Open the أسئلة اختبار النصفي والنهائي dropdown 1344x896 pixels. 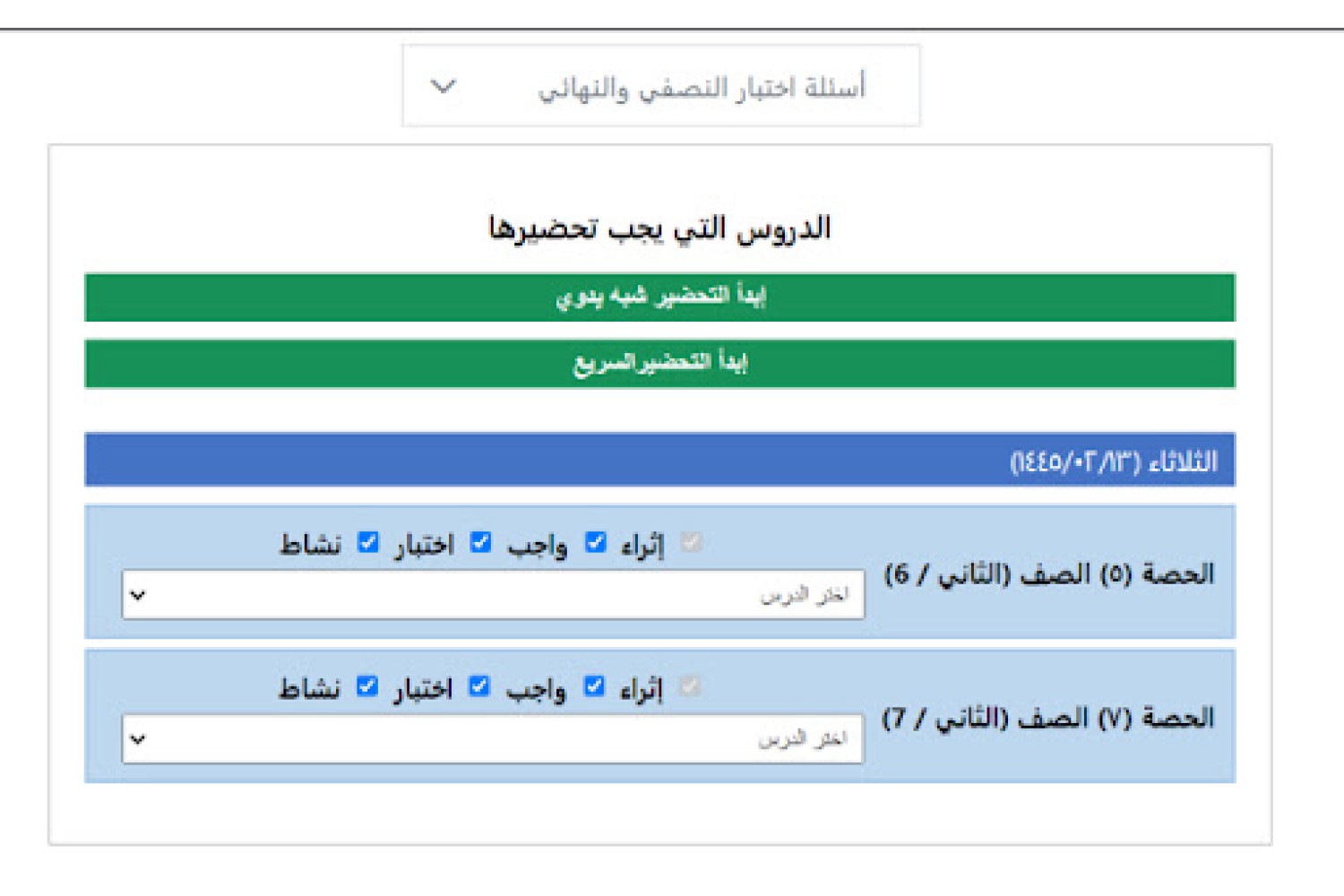pos(660,86)
